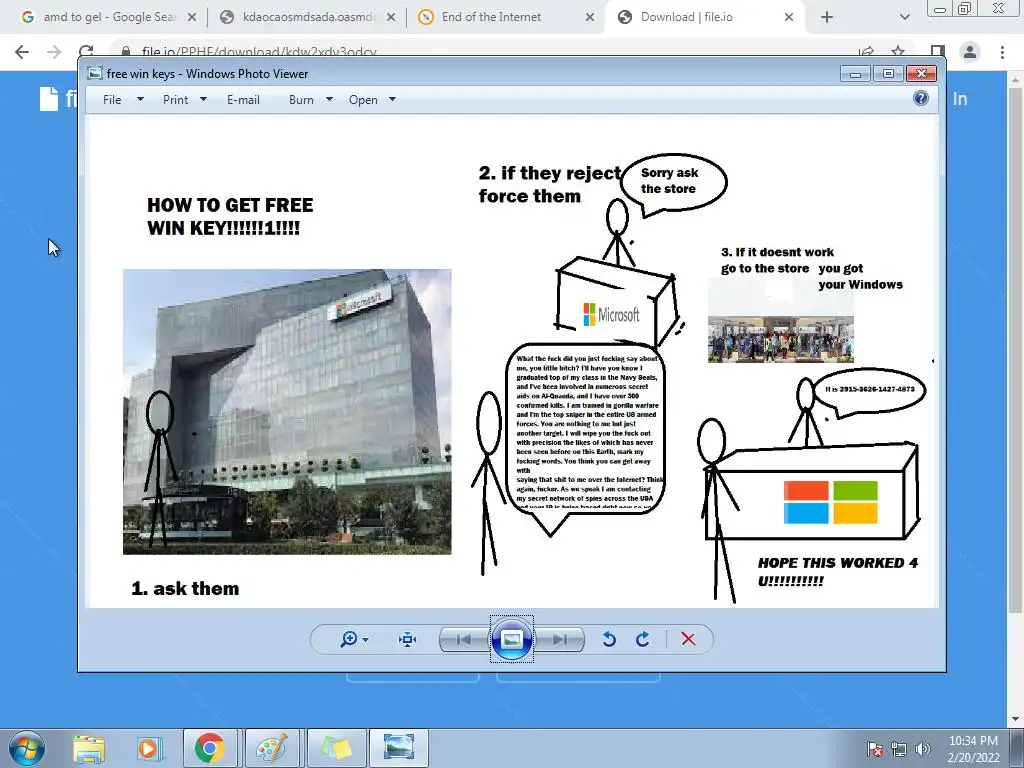Open the File menu
Image resolution: width=1024 pixels, height=768 pixels.
click(112, 100)
